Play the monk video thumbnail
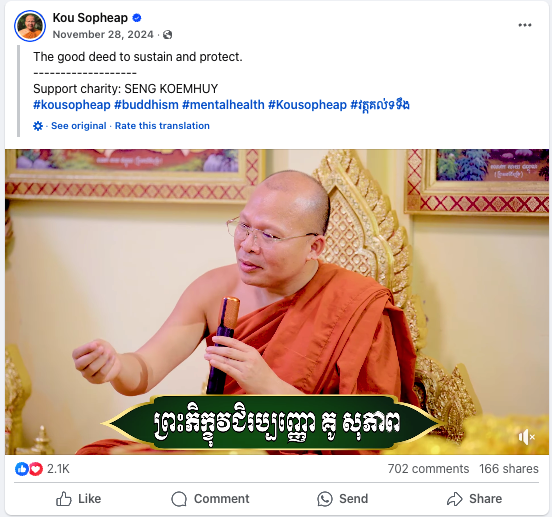 pyautogui.click(x=277, y=302)
